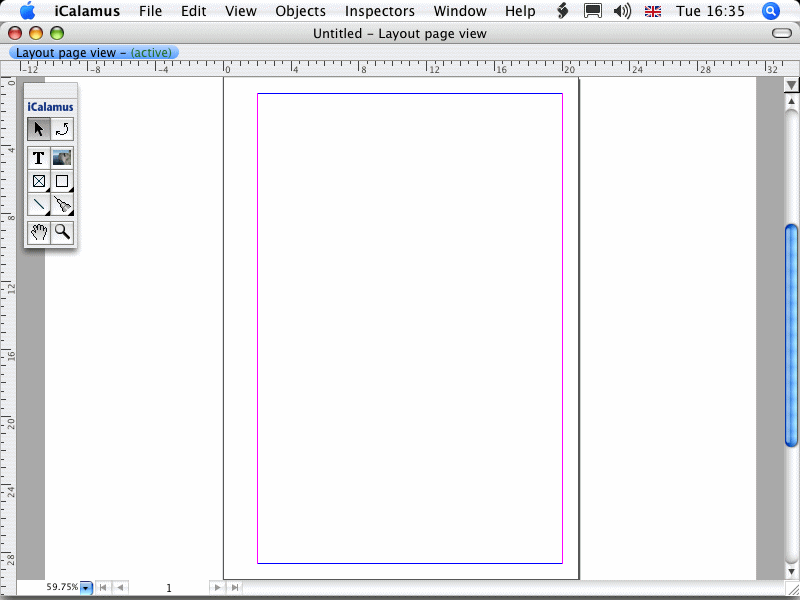Click the vertical scrollbar thumb
The width and height of the screenshot is (800, 600).
(x=792, y=335)
